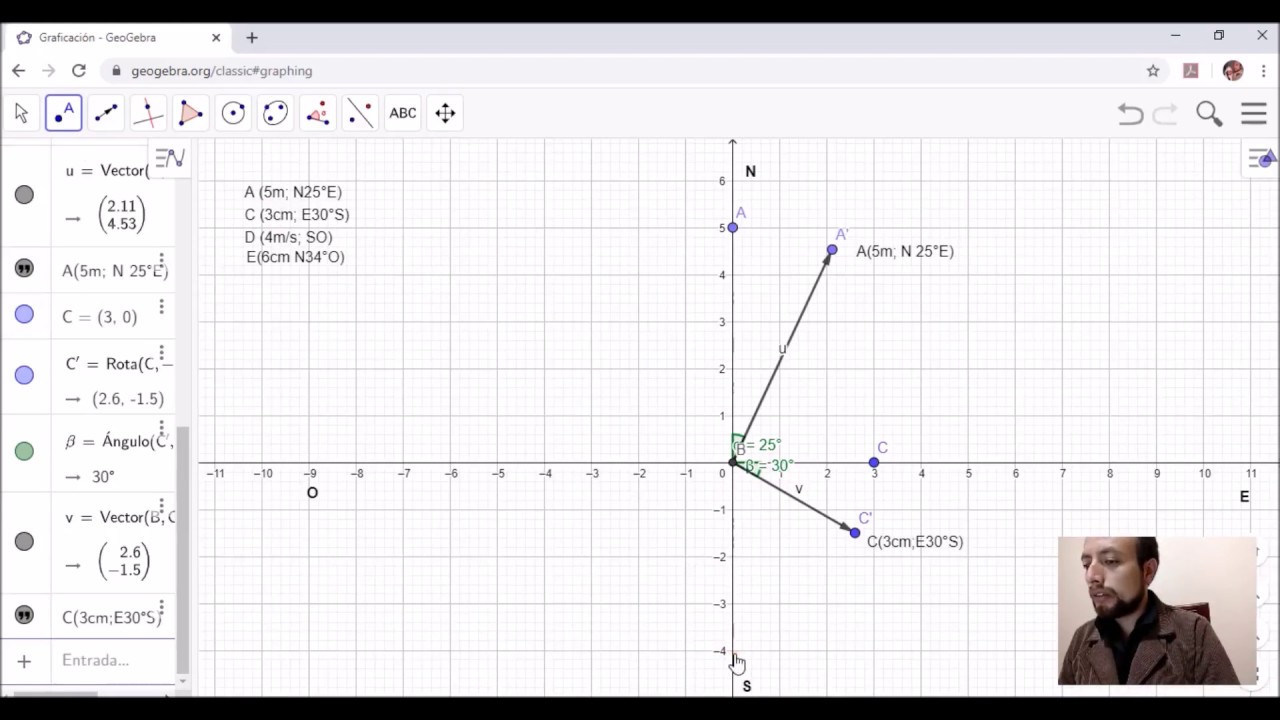Viewport: 1280px width, 720px height.
Task: Click the green angle label 25°
Action: click(x=765, y=445)
